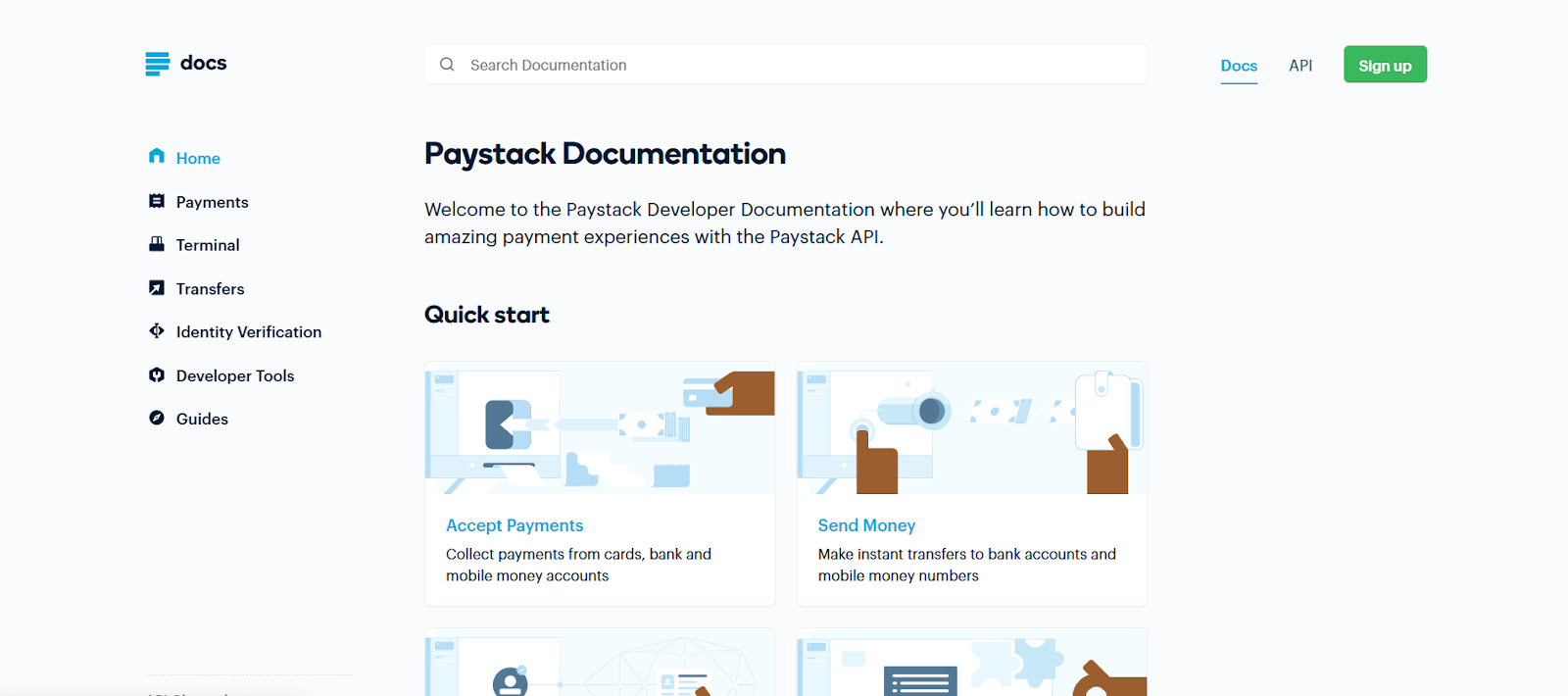Click the Guides compass icon in sidebar
Screen dimensions: 1568x696
tap(157, 419)
